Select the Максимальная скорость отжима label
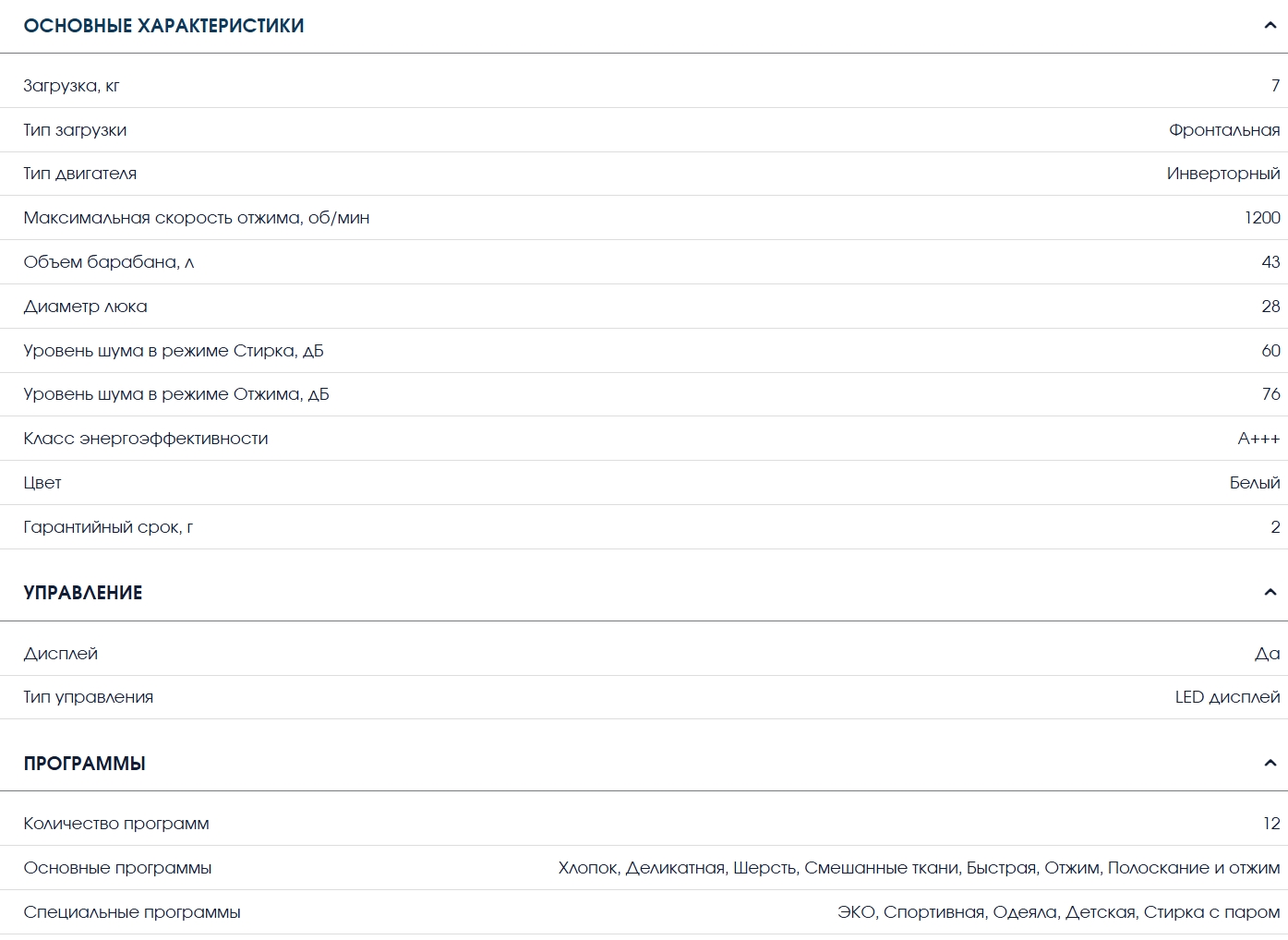Image resolution: width=1288 pixels, height=940 pixels. pyautogui.click(x=196, y=218)
